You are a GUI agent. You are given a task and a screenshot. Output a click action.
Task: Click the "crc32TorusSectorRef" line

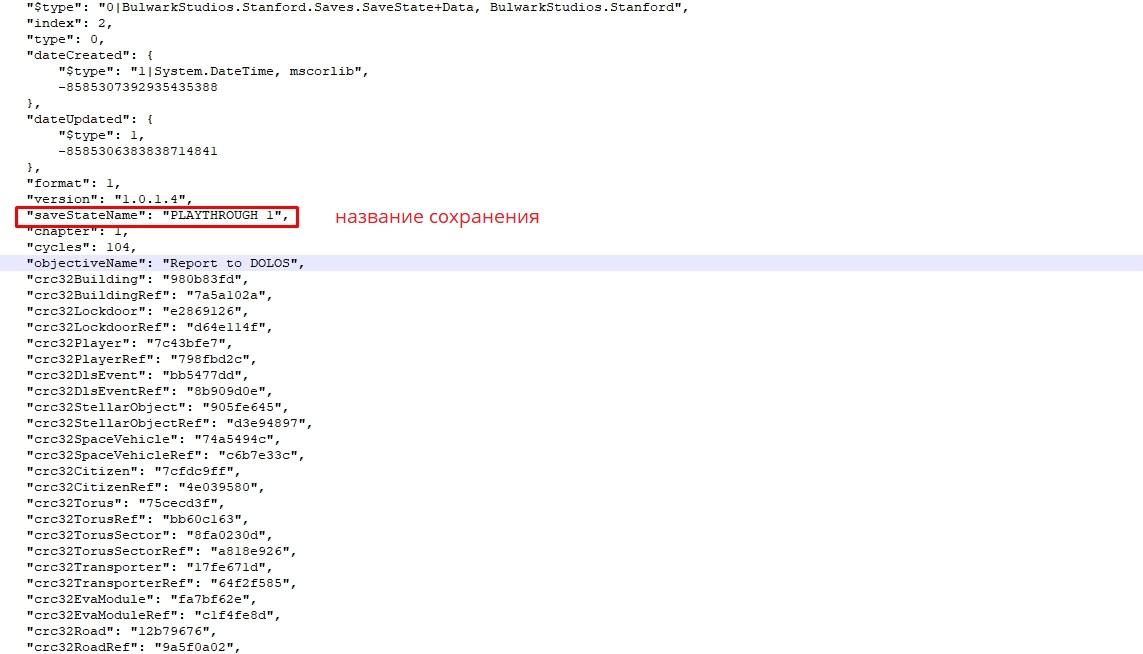[161, 551]
